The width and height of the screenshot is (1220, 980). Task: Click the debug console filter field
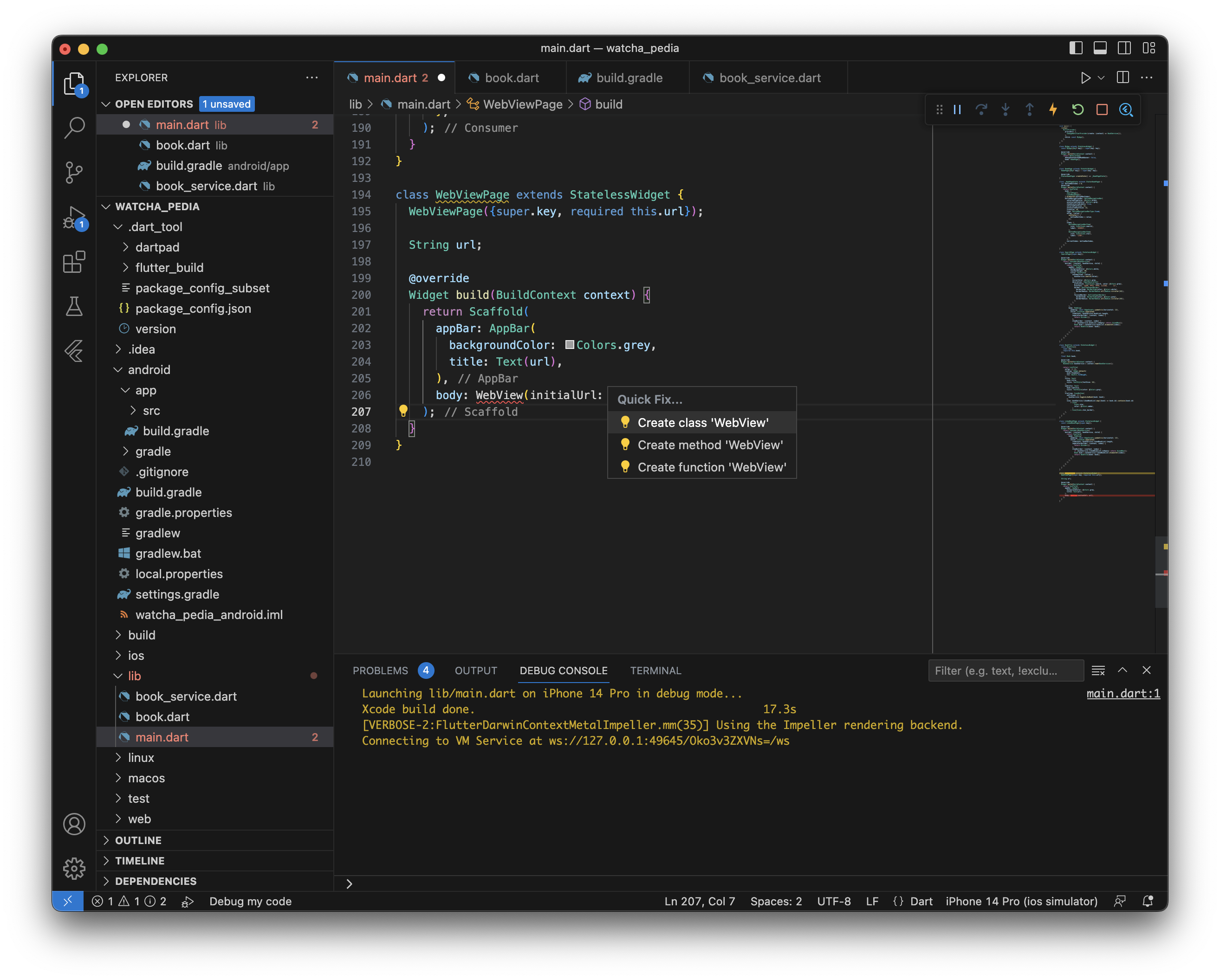1006,671
